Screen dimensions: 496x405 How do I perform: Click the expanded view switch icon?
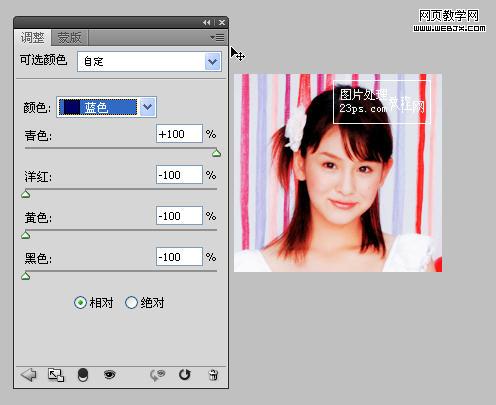point(56,375)
